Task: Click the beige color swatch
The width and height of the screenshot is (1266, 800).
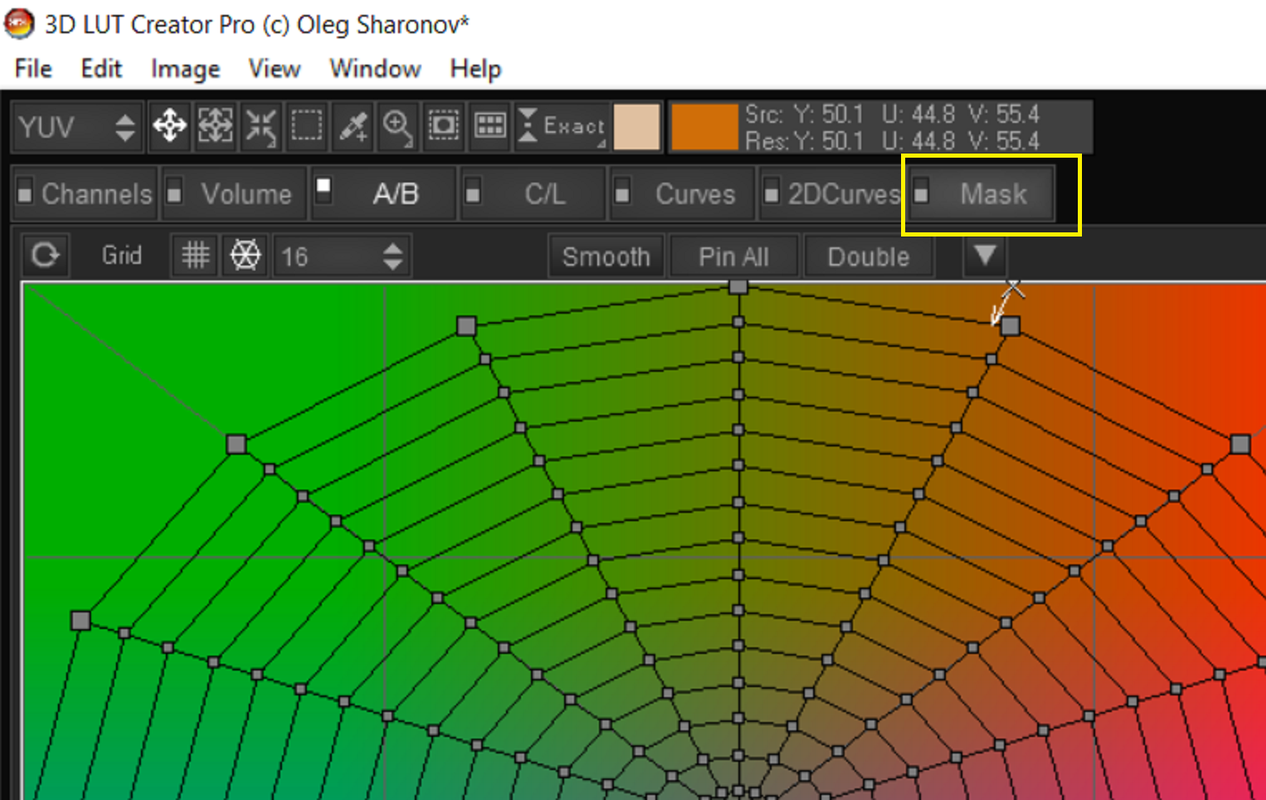Action: pos(637,127)
